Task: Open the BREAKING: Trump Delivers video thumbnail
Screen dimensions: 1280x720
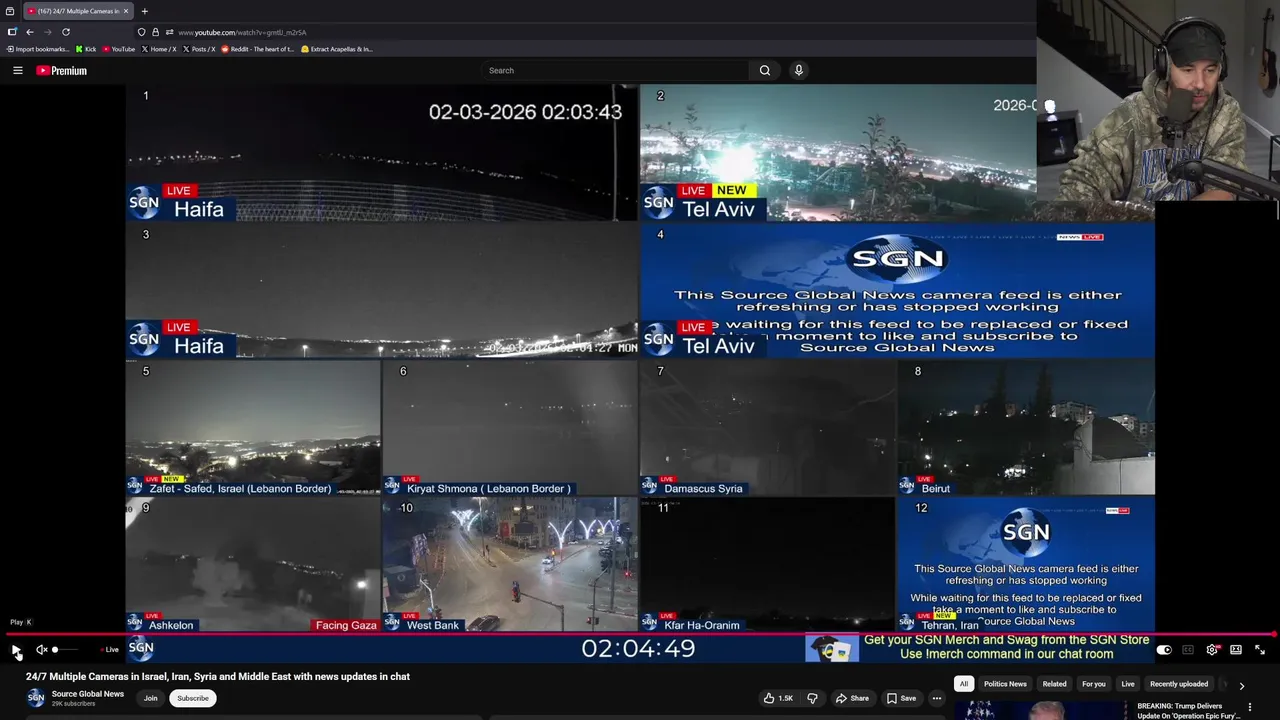Action: pos(1040,710)
